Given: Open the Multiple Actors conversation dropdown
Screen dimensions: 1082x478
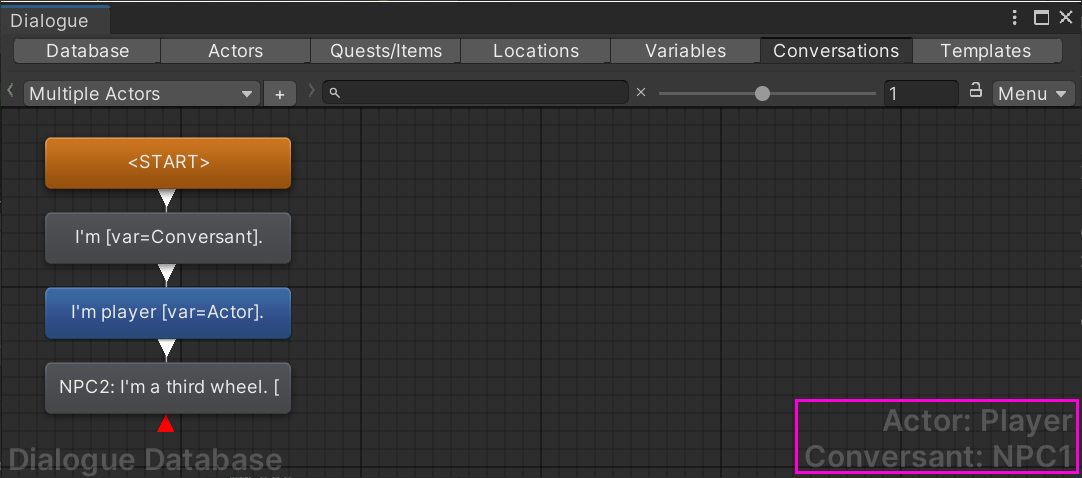Looking at the screenshot, I should 141,94.
